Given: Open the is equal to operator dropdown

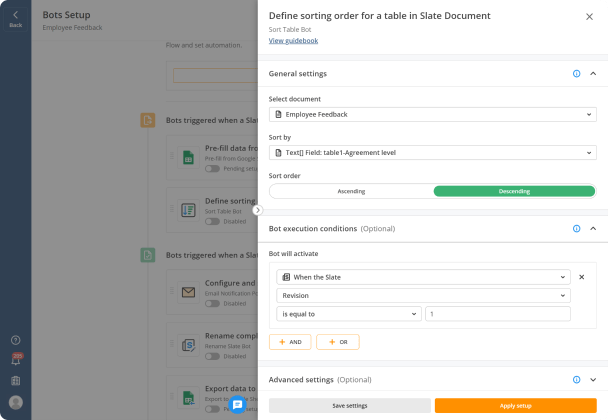Looking at the screenshot, I should pos(349,314).
